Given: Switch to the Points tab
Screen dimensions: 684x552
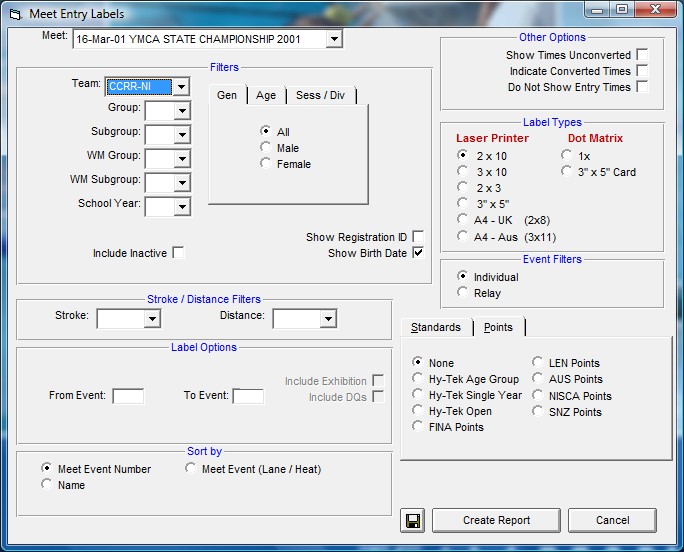Looking at the screenshot, I should (498, 327).
